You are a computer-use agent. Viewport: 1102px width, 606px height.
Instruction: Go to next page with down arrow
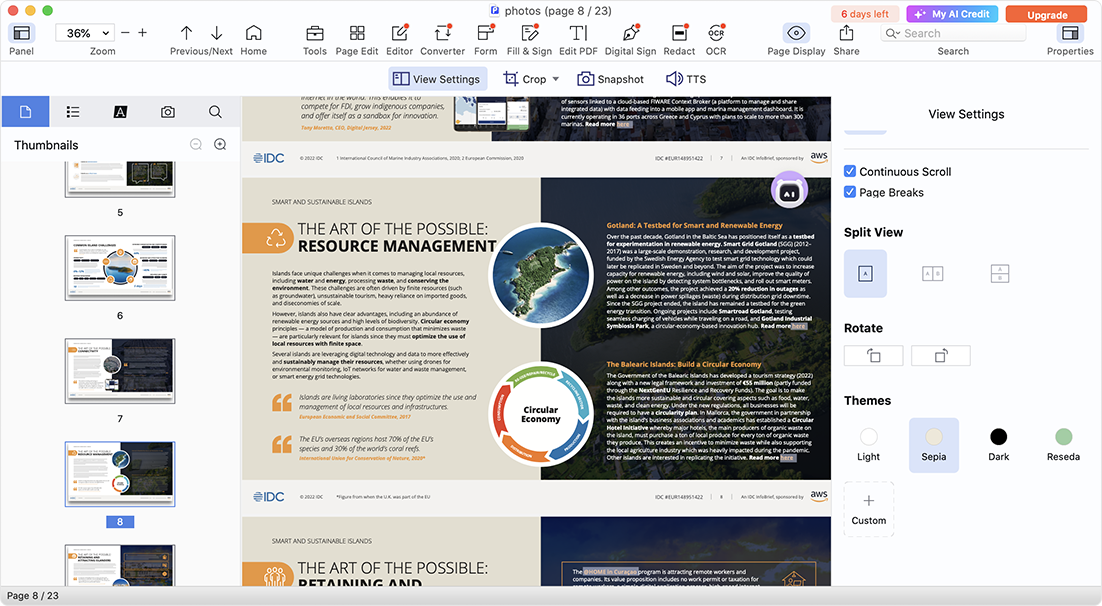tap(216, 33)
